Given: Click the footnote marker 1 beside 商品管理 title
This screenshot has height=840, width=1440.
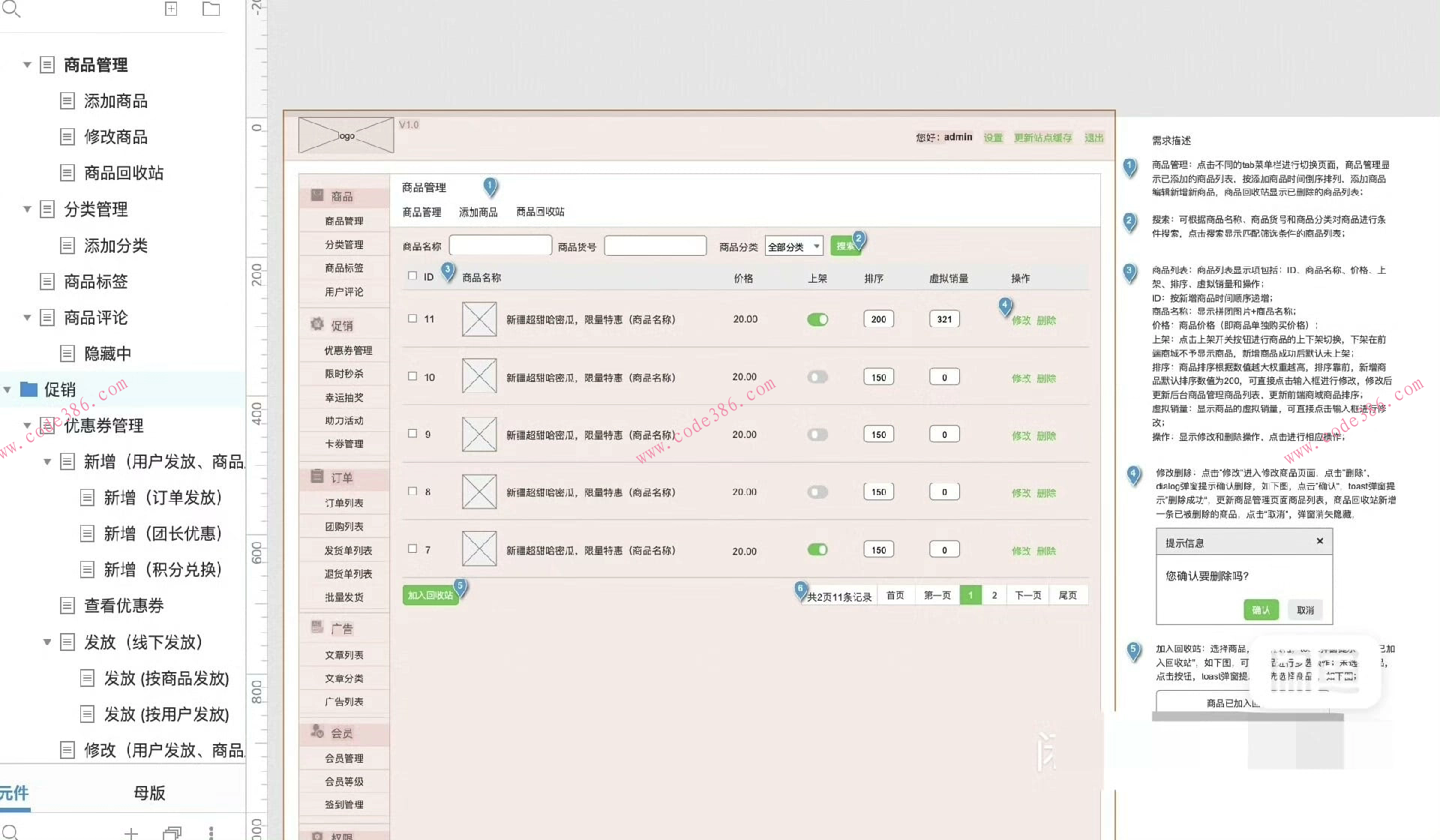Looking at the screenshot, I should click(490, 185).
